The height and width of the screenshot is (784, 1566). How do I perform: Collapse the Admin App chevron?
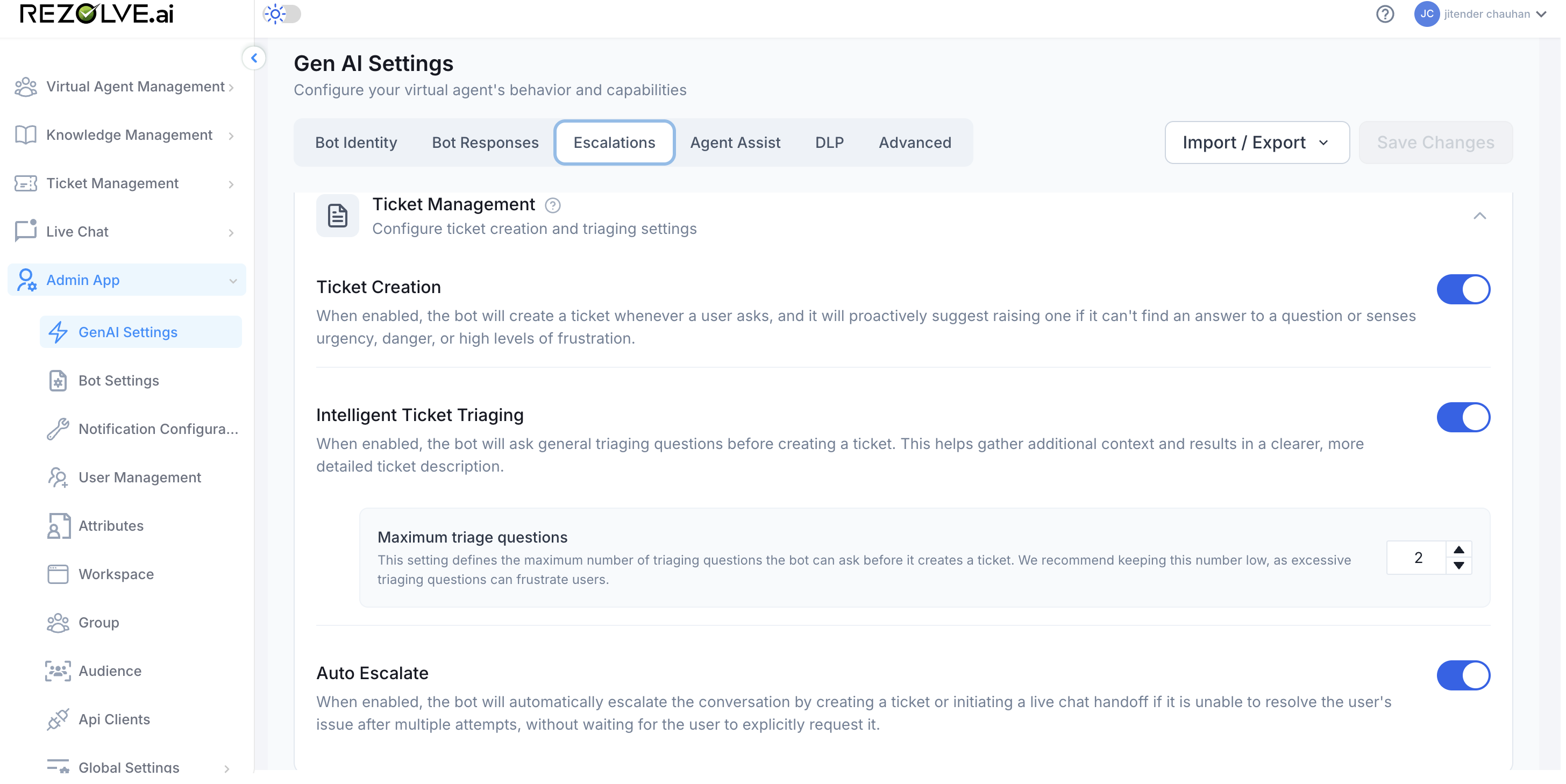pos(233,281)
